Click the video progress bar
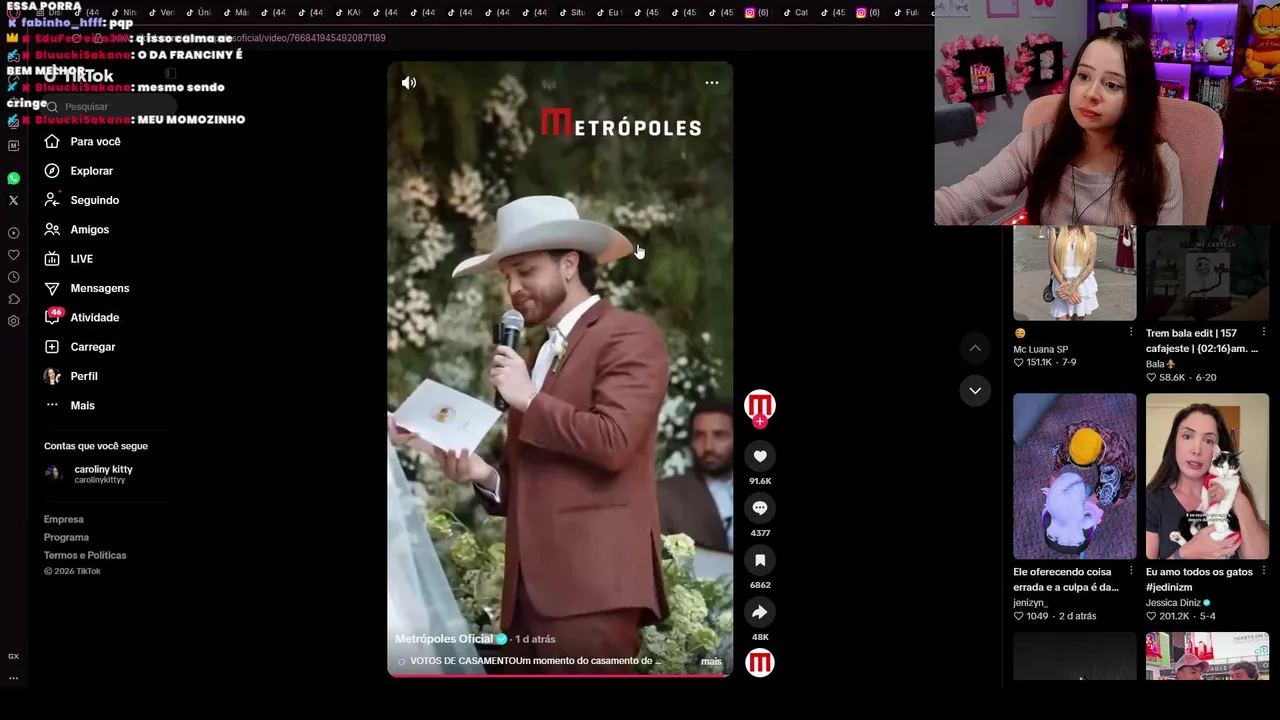1280x720 pixels. pyautogui.click(x=560, y=675)
